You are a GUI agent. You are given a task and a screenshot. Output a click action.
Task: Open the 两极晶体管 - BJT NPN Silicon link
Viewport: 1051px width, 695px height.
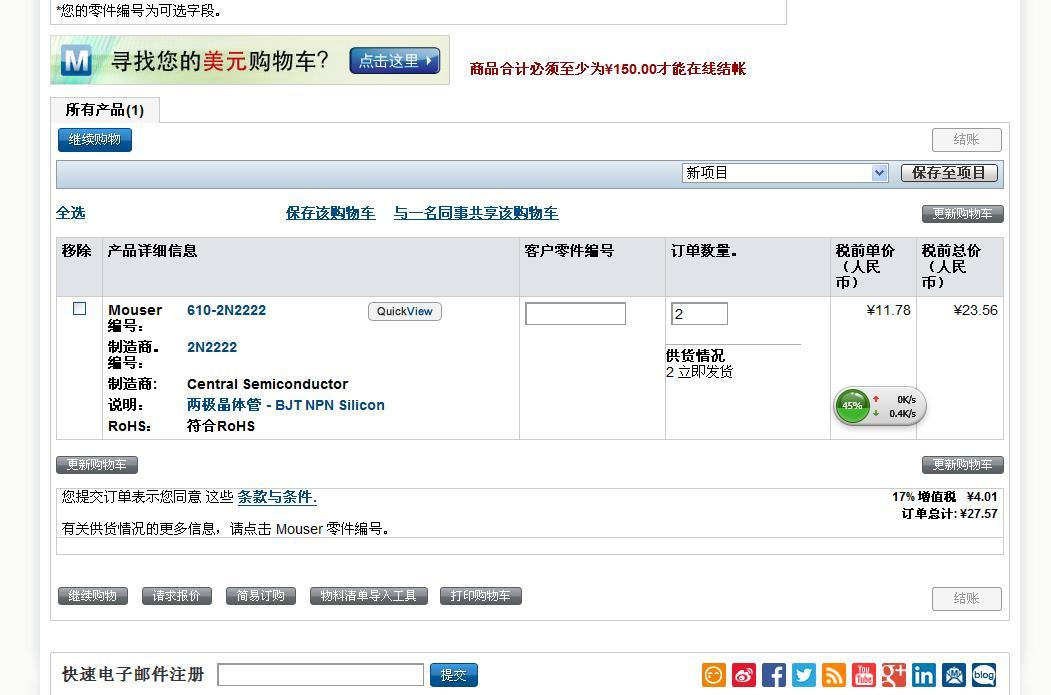pos(286,405)
